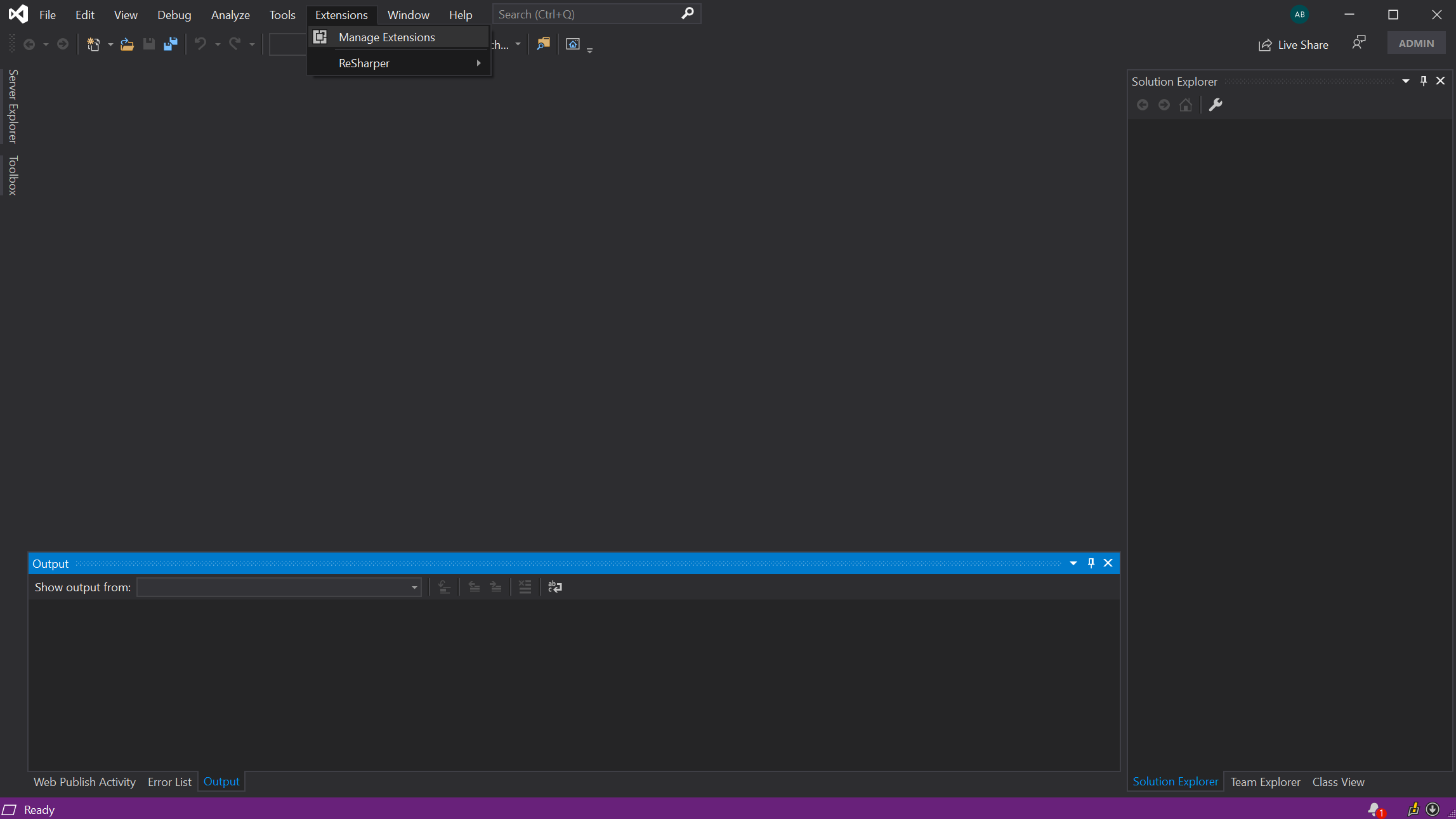Click the Live Share button

[x=1293, y=44]
